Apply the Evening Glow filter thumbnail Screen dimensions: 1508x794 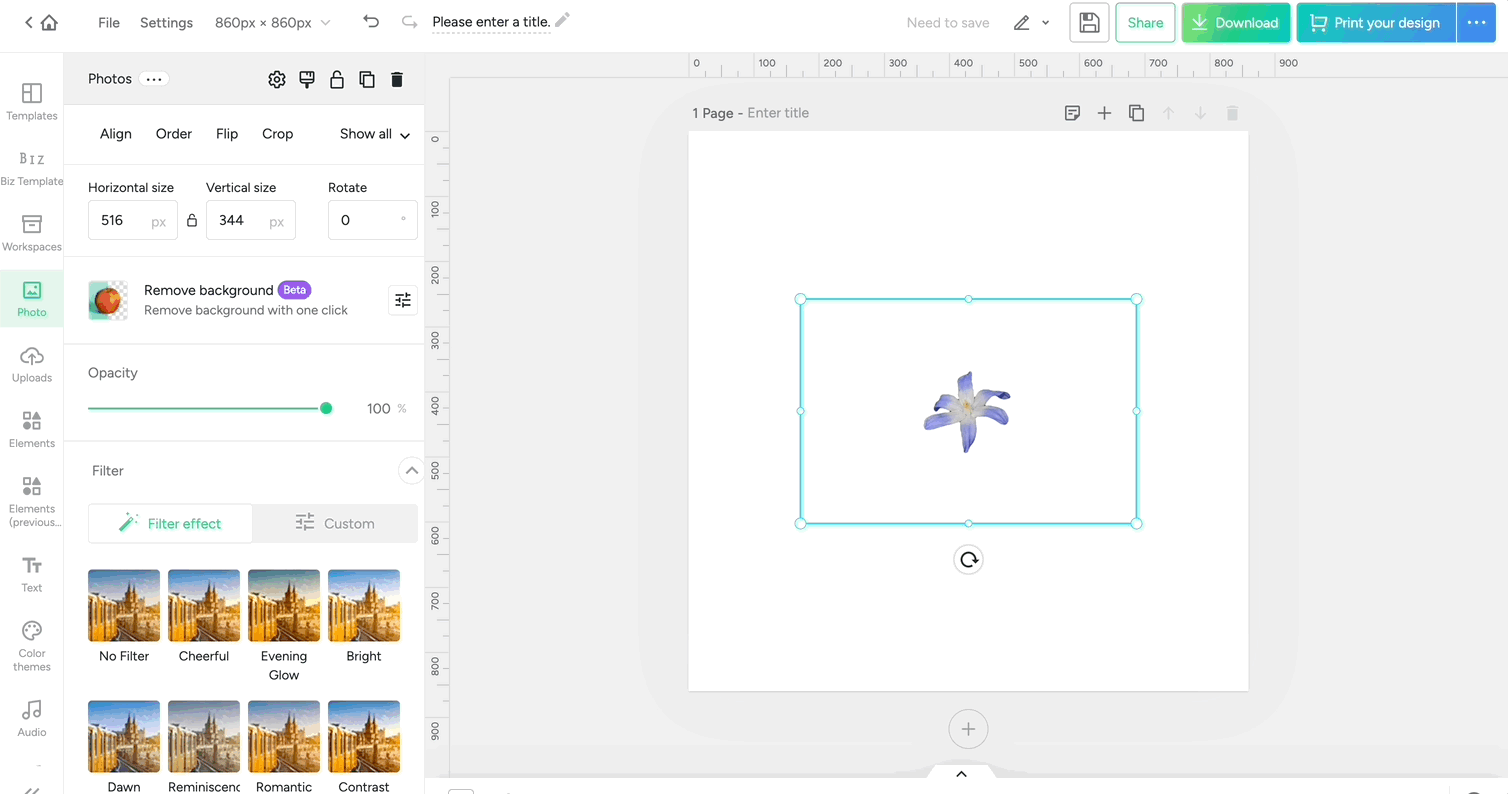click(x=283, y=605)
